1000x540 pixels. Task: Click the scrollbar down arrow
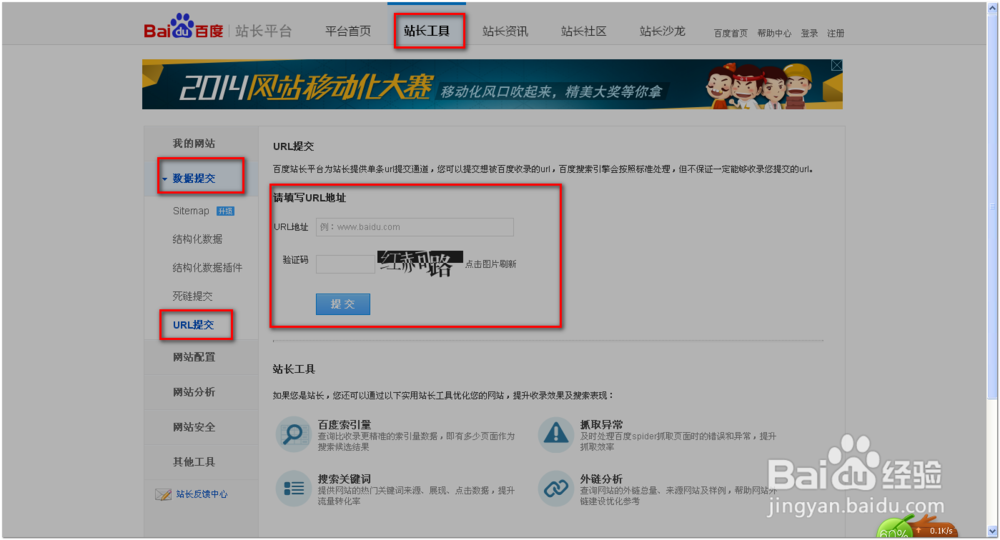992,530
